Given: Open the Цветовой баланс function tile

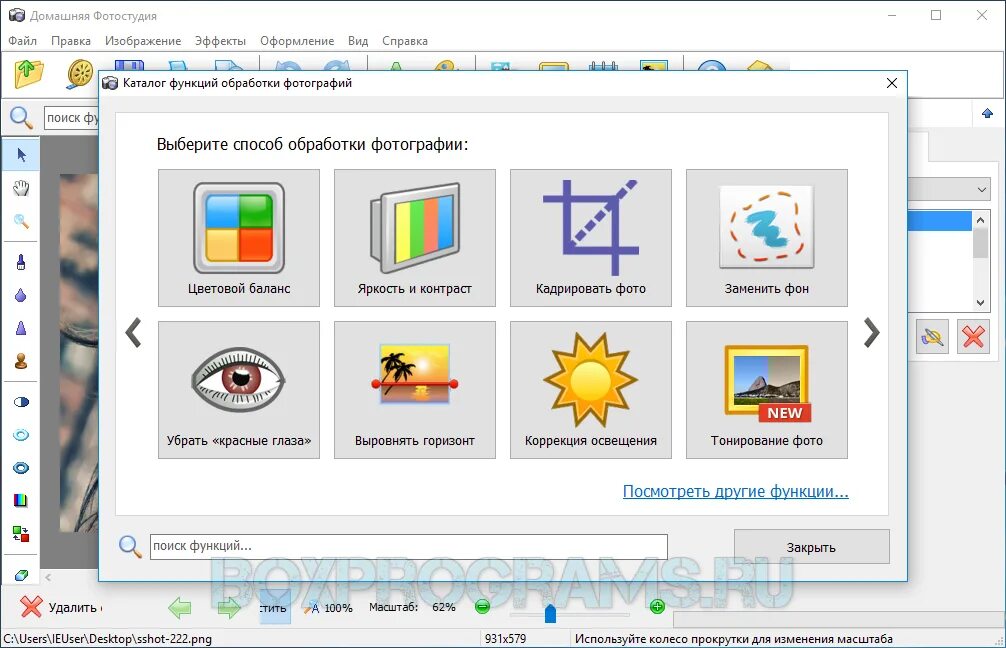Looking at the screenshot, I should click(239, 238).
